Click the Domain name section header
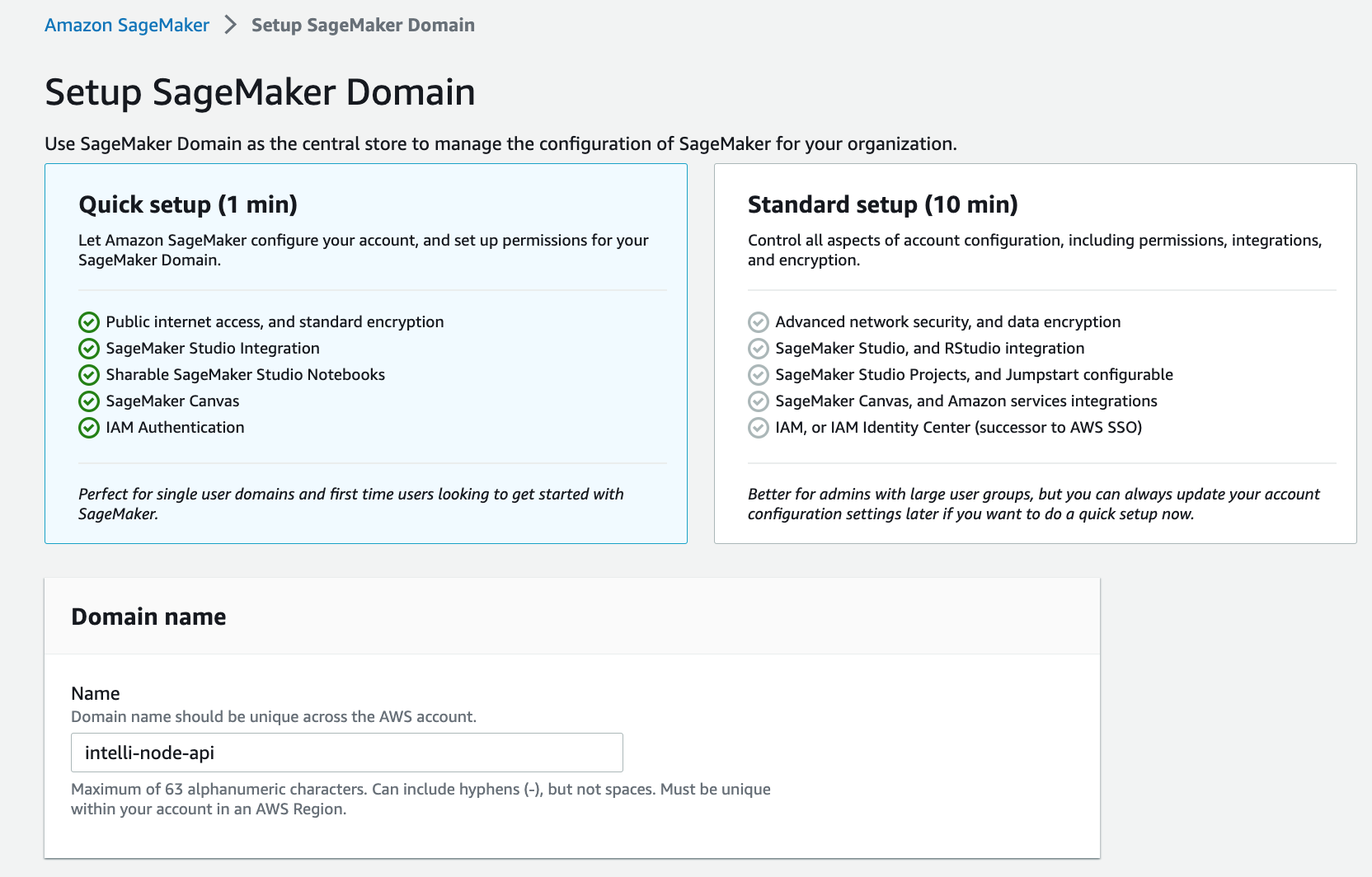 click(x=148, y=617)
